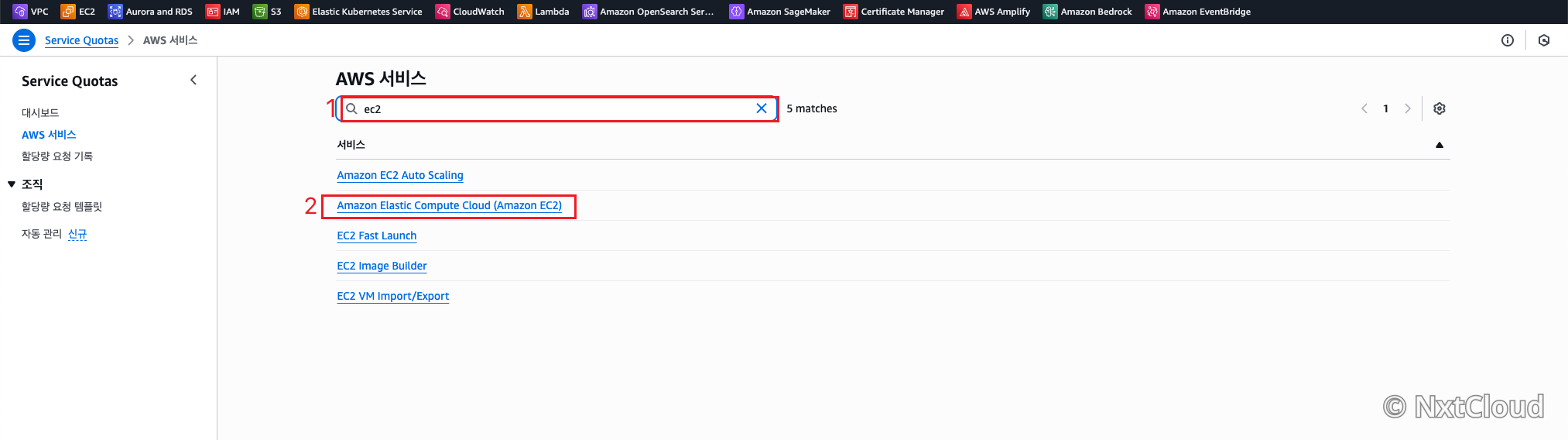The image size is (1568, 440).
Task: Open table preferences gear icon
Action: [1440, 108]
